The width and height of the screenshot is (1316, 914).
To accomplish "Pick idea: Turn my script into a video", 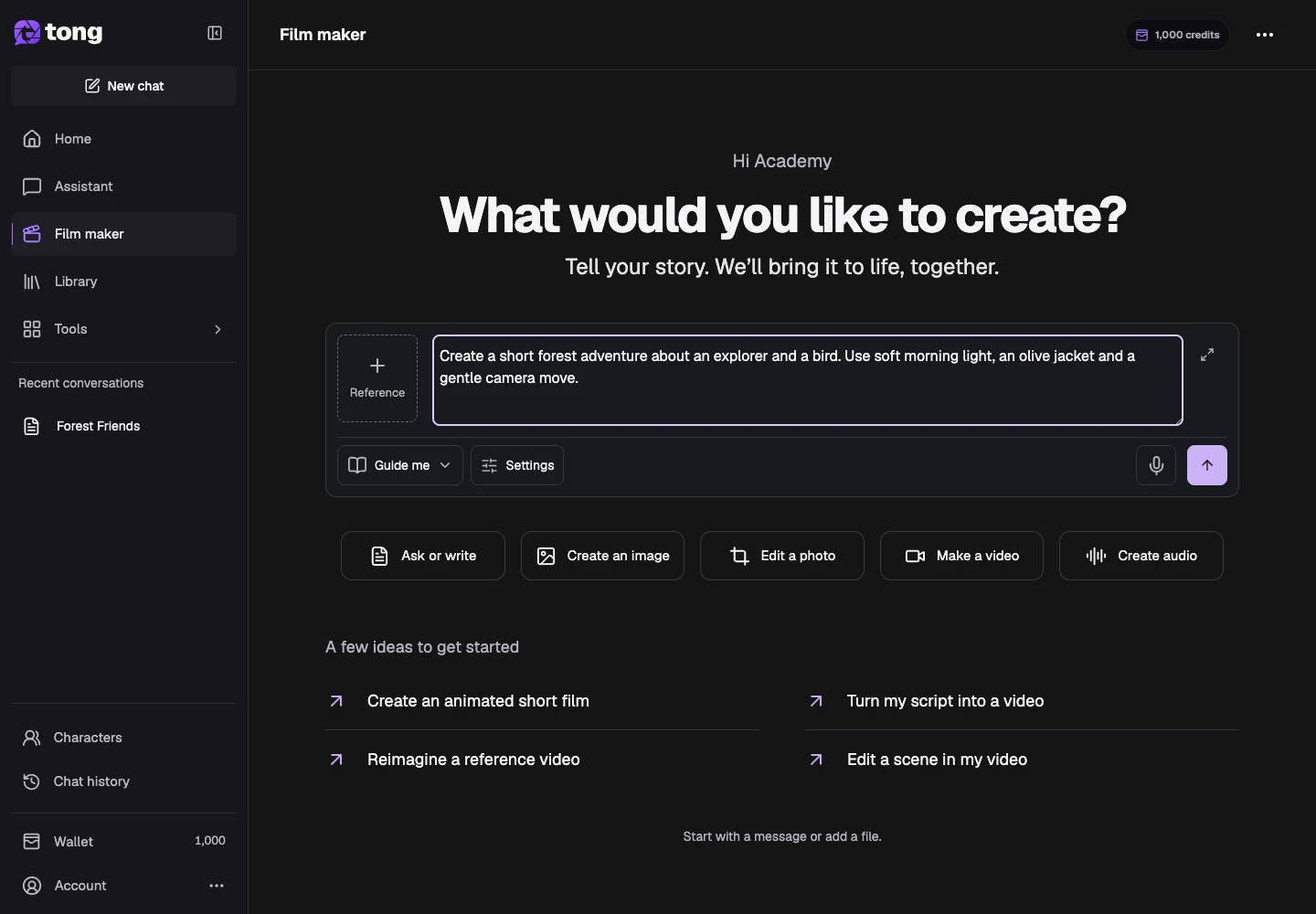I will [1022, 701].
